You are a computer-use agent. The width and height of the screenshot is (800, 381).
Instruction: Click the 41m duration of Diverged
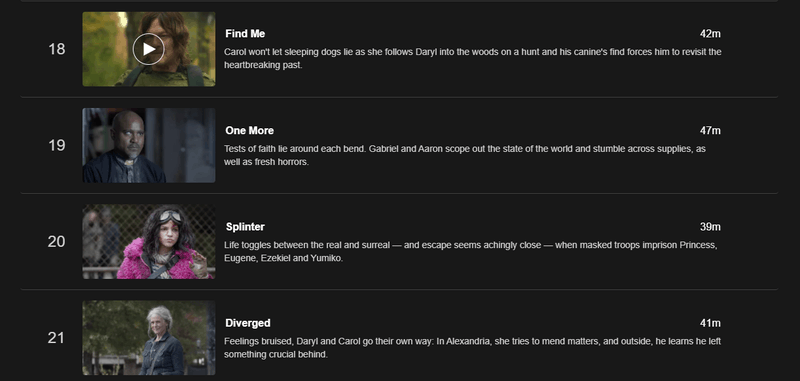point(710,323)
